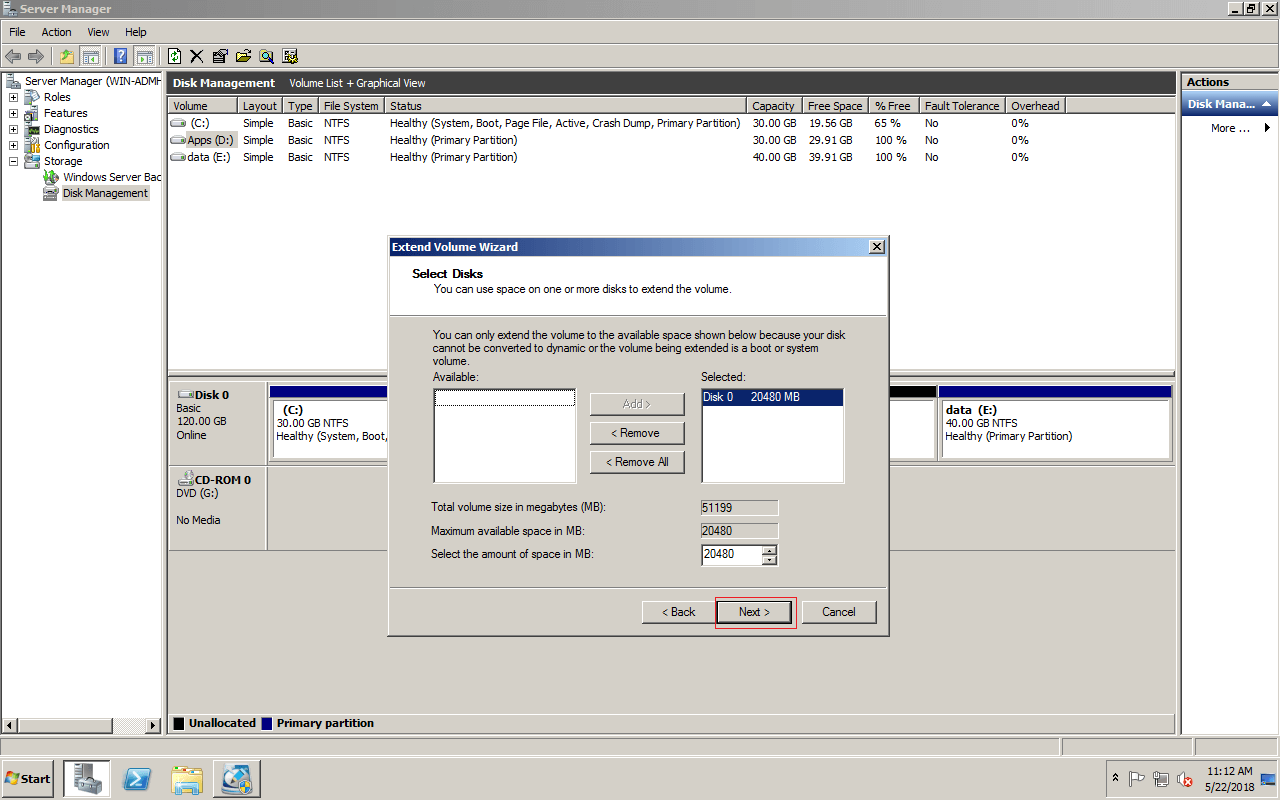Click the 11:12 AM clock in the tray

click(1229, 771)
